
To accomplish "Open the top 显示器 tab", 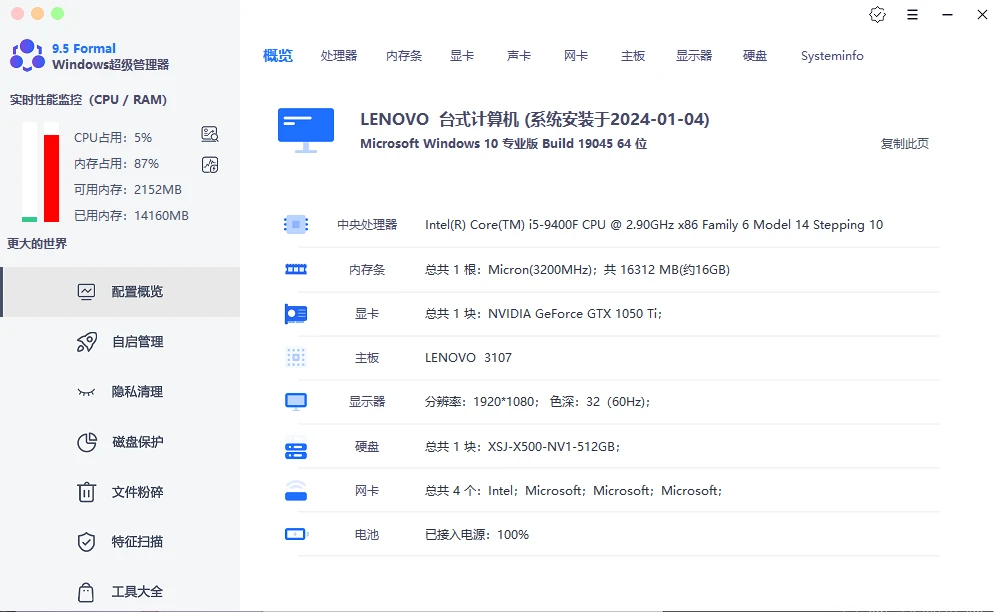I will [694, 56].
